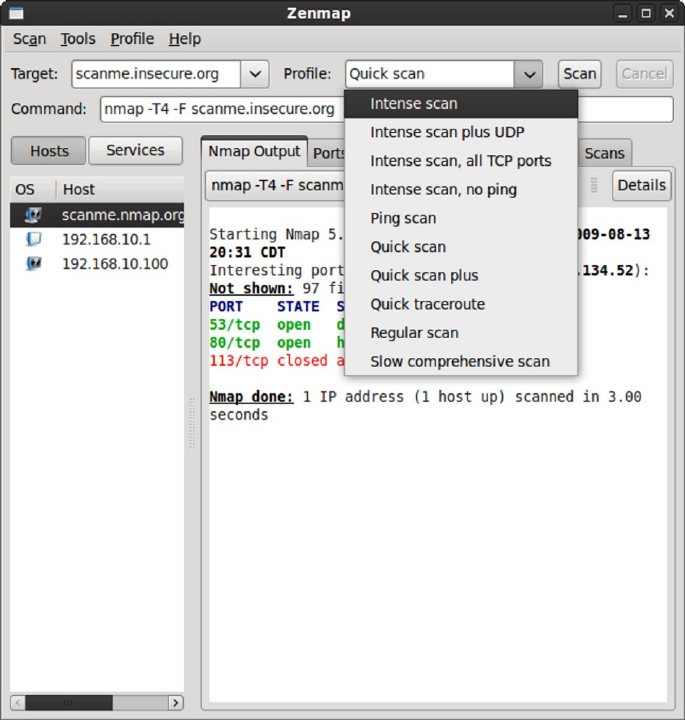Click the 80/tcp open line
Image resolution: width=685 pixels, height=720 pixels.
coord(276,343)
